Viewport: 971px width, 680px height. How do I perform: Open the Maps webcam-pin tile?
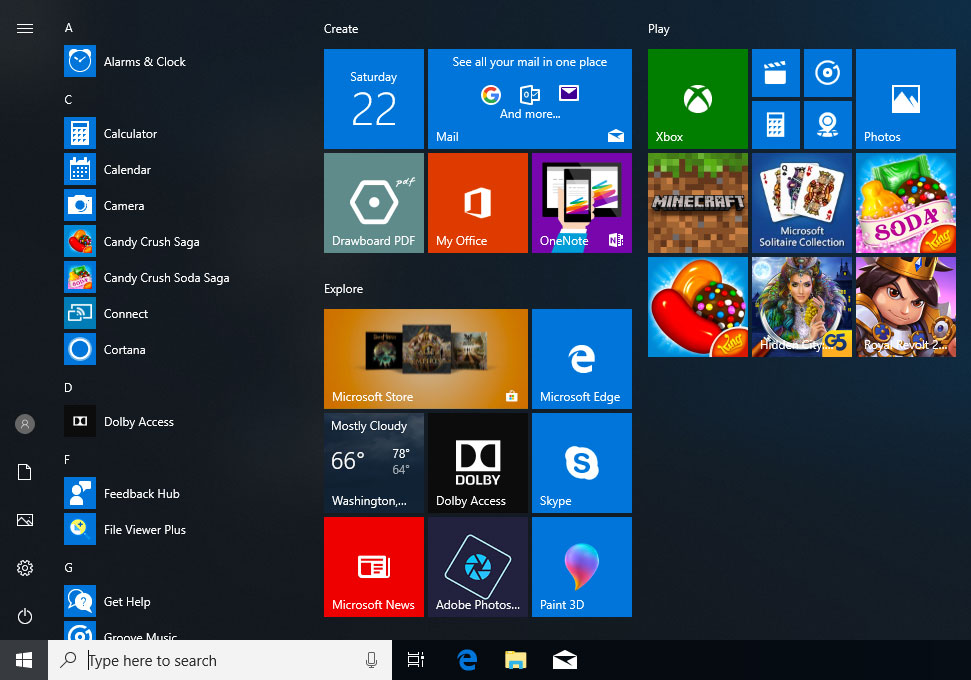point(828,125)
